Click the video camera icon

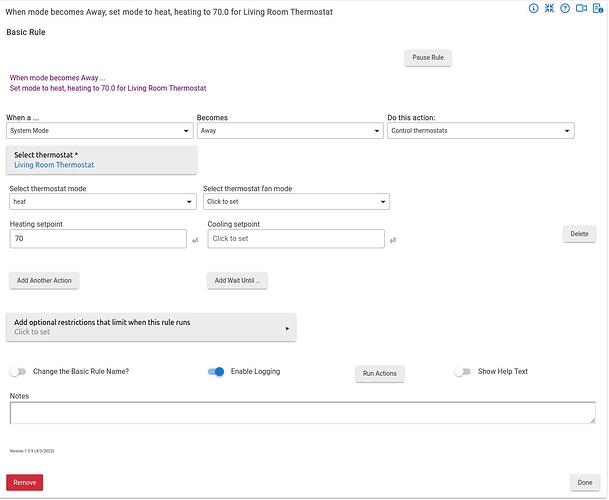(x=581, y=8)
